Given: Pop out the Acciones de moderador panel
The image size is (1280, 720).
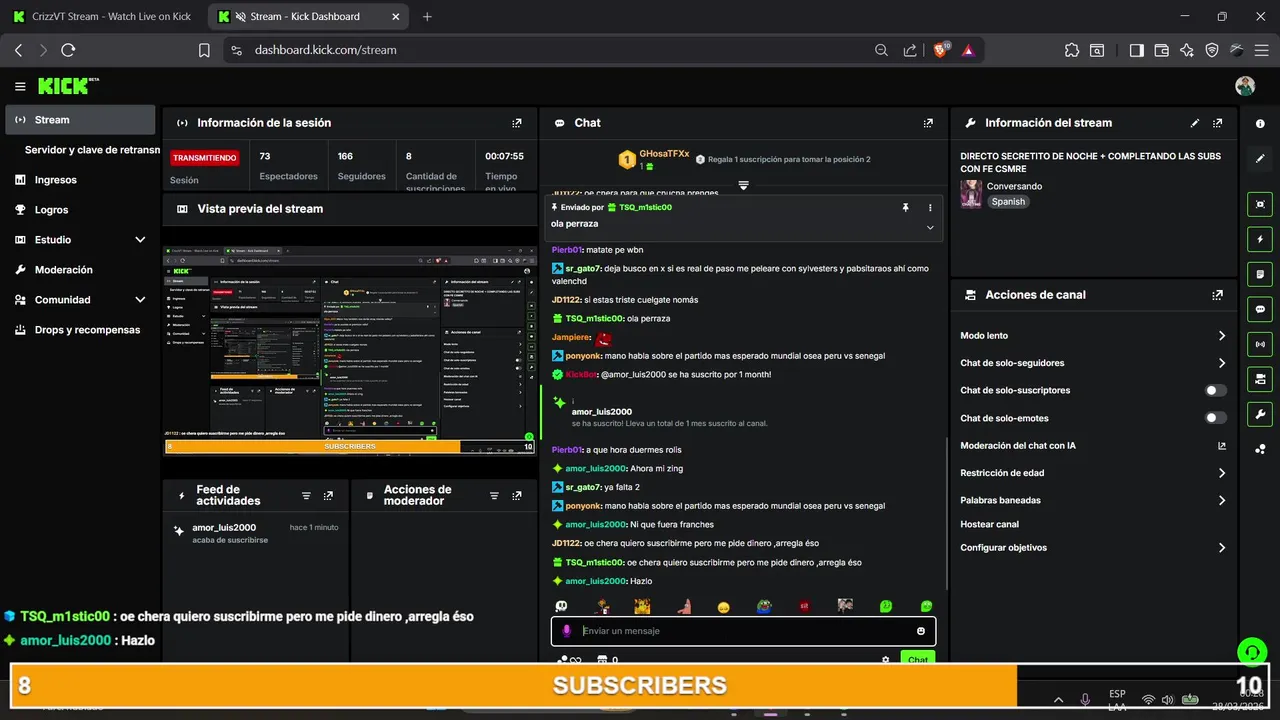Looking at the screenshot, I should [516, 496].
